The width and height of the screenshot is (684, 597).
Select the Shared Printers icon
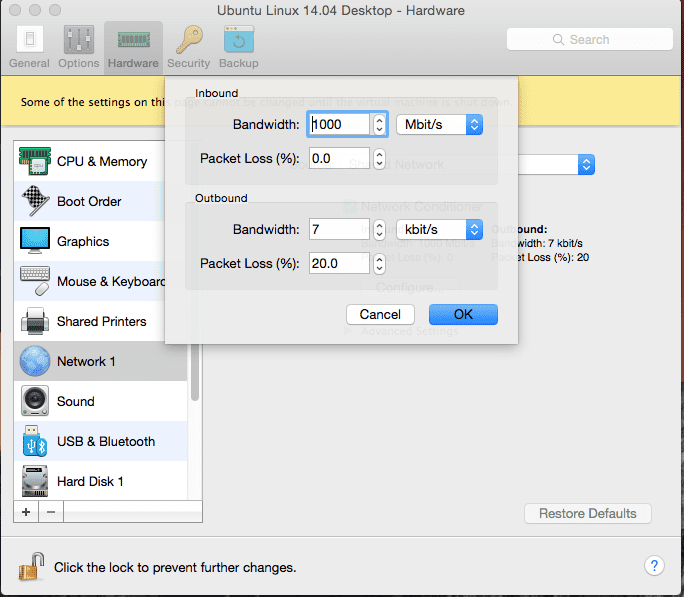[35, 321]
